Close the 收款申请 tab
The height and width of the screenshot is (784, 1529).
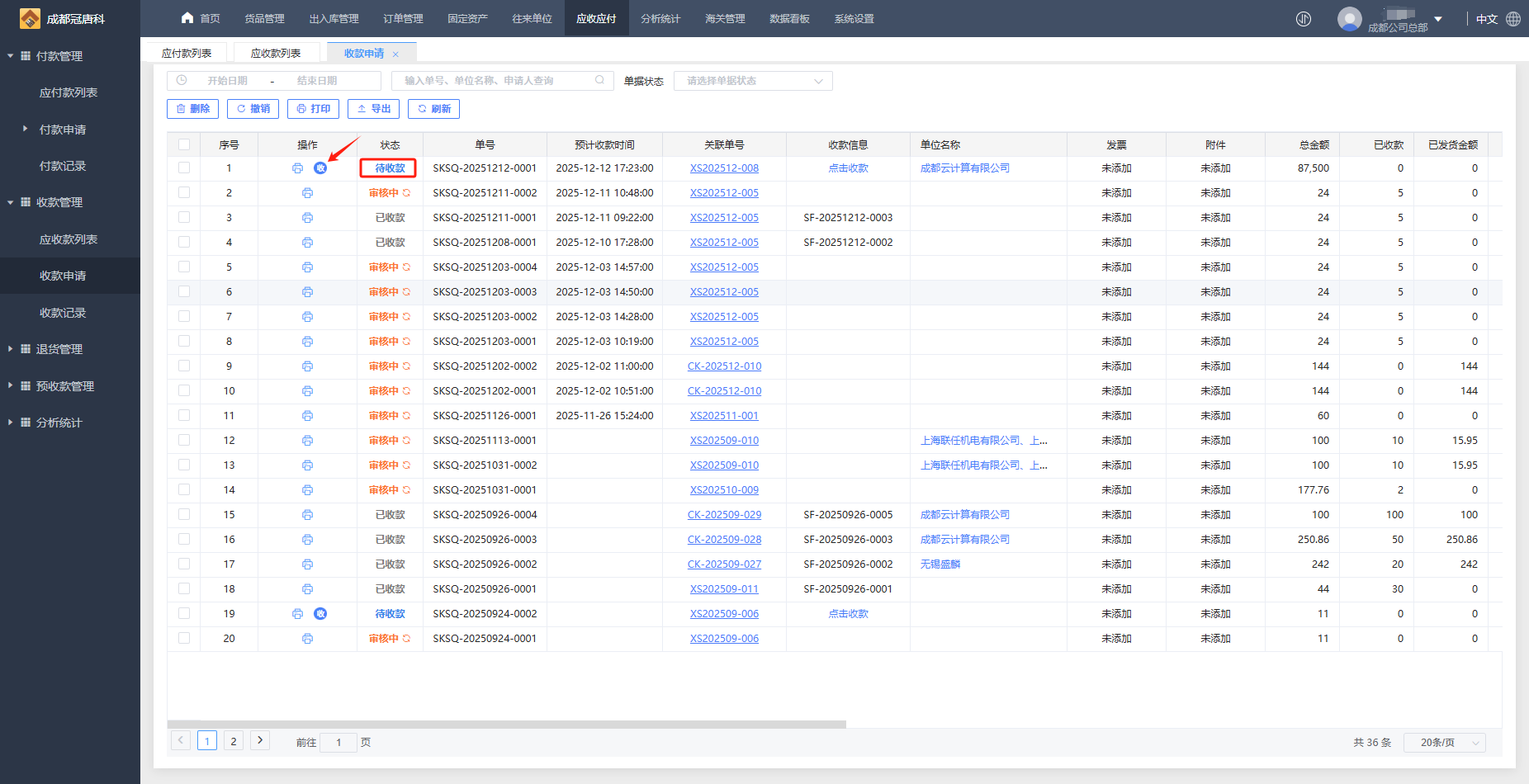(x=395, y=54)
